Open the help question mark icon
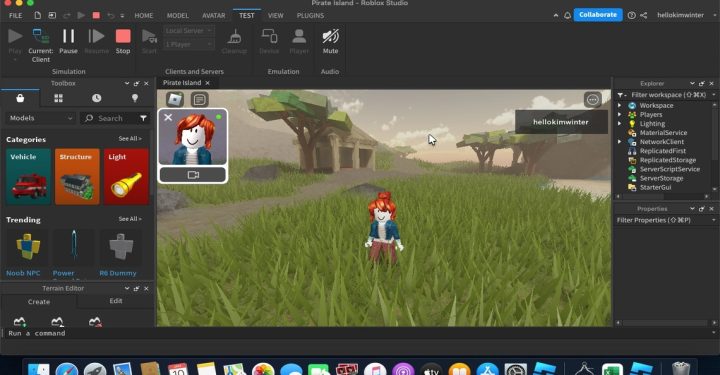 (x=632, y=15)
